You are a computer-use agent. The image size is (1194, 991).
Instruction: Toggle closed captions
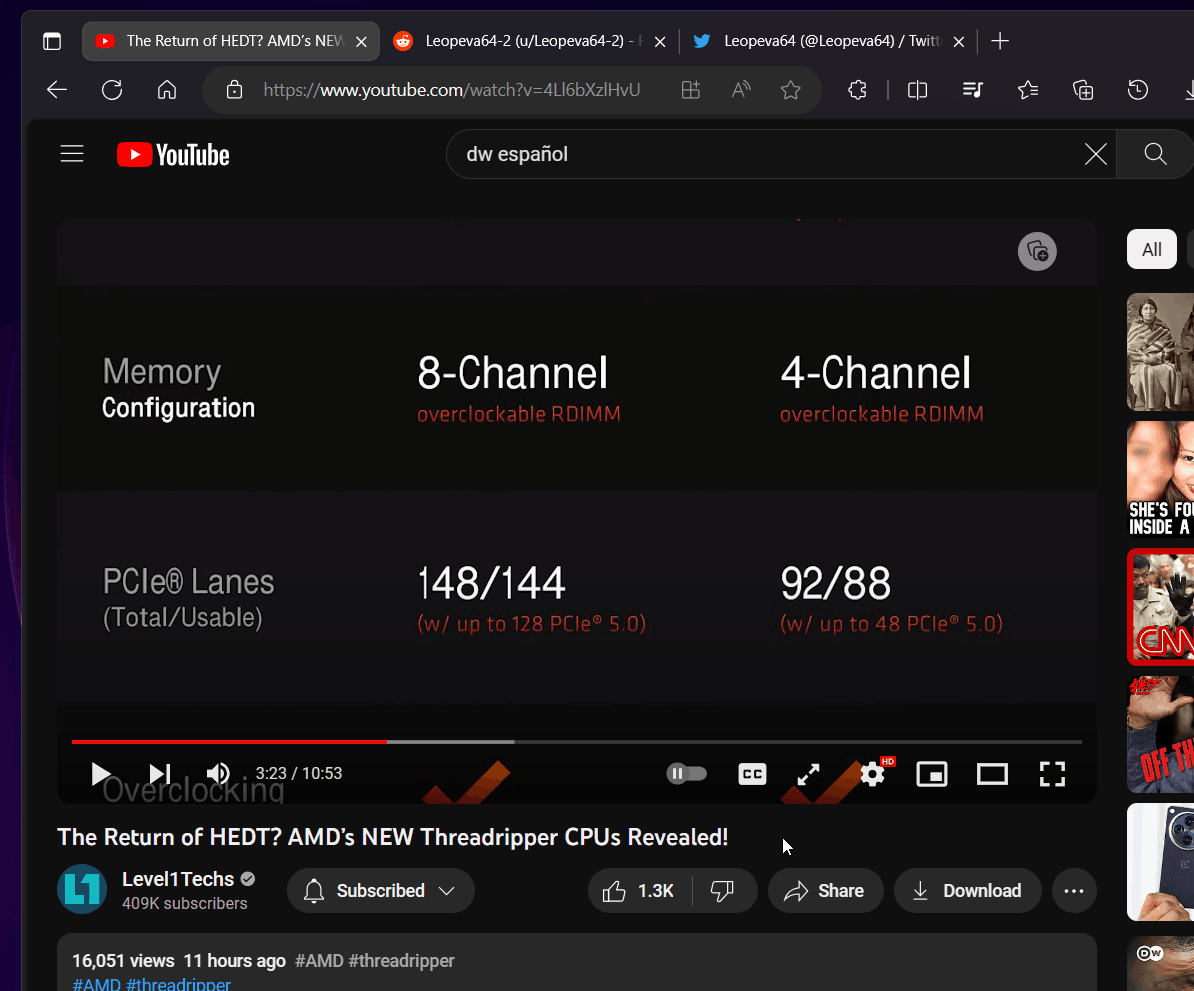[752, 774]
